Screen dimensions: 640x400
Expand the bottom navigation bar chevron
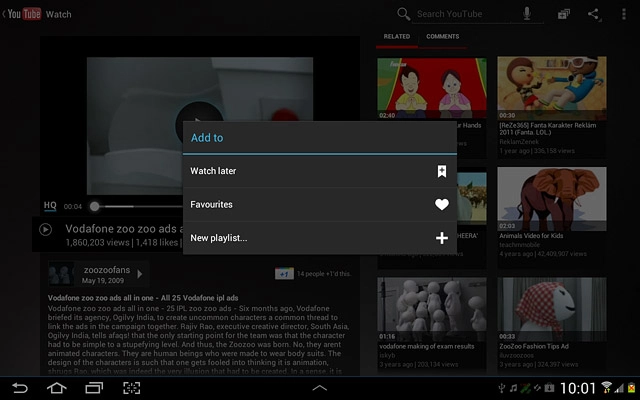(x=320, y=387)
